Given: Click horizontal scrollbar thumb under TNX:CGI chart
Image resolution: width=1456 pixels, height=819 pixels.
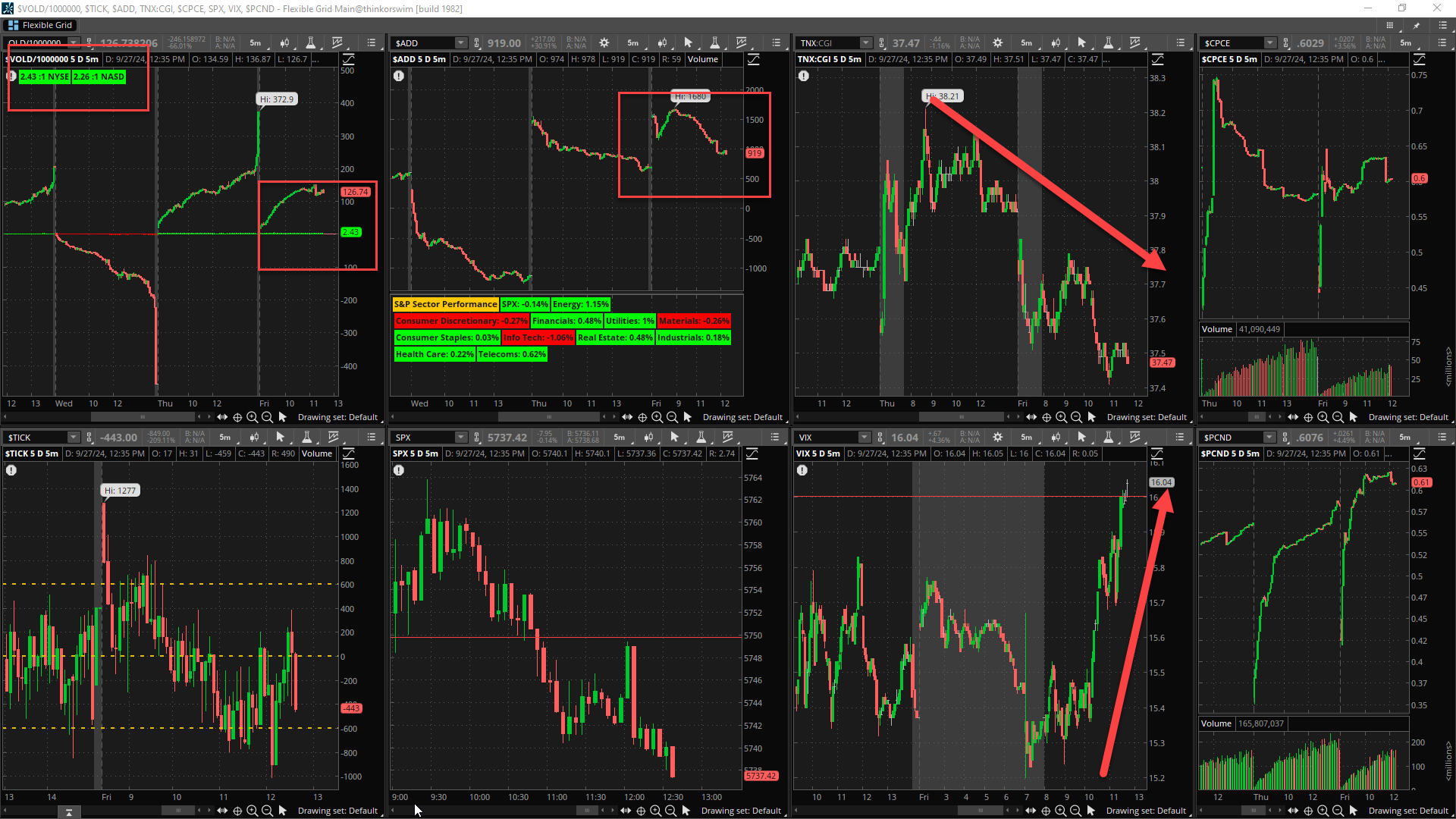Looking at the screenshot, I should coord(962,417).
